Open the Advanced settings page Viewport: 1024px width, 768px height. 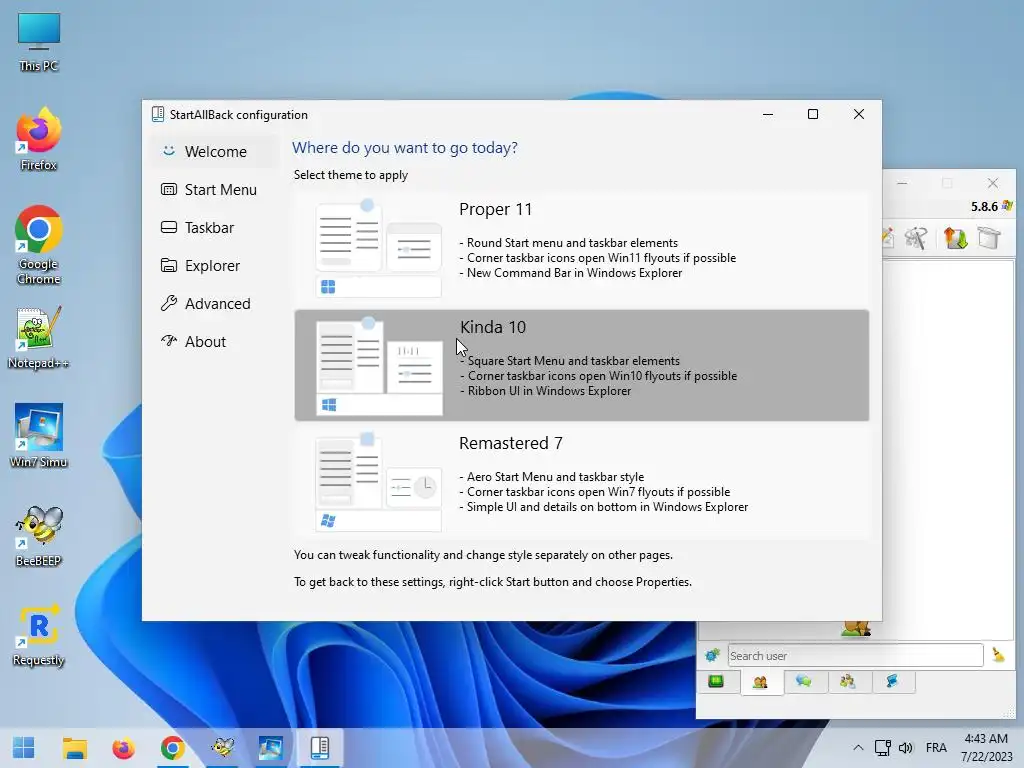point(215,304)
